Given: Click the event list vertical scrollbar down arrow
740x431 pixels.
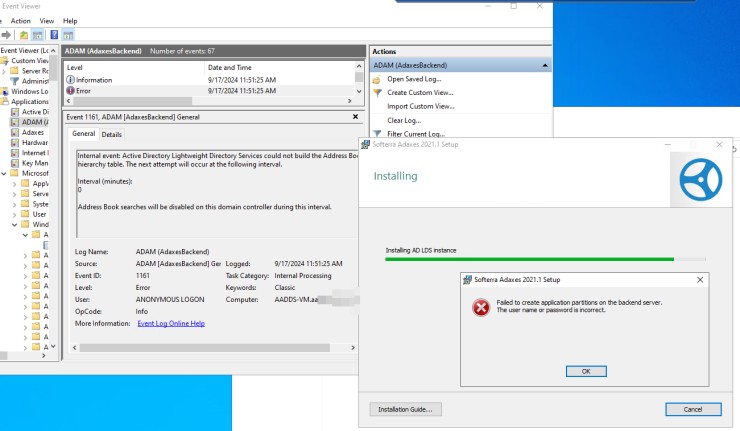Looking at the screenshot, I should (359, 91).
